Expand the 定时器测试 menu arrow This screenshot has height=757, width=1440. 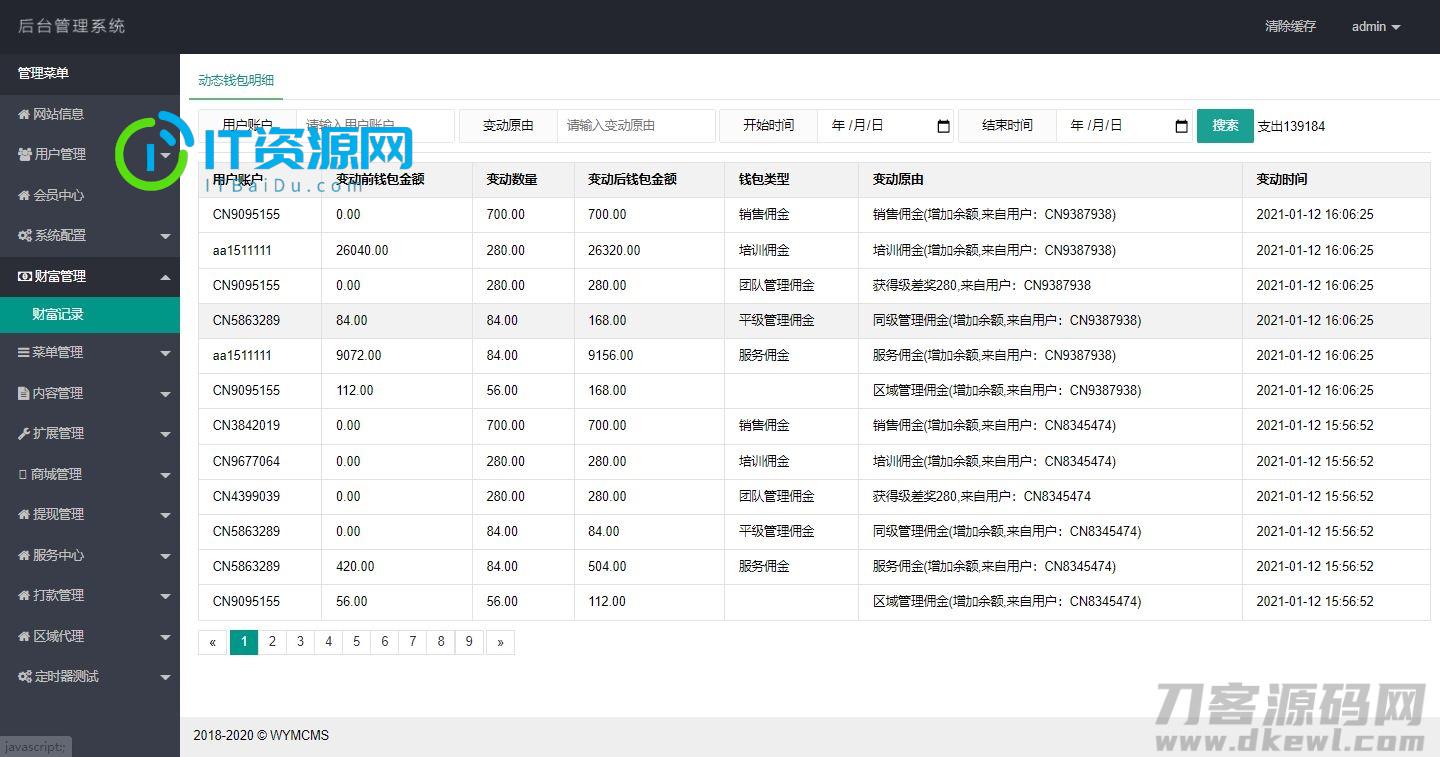click(165, 677)
